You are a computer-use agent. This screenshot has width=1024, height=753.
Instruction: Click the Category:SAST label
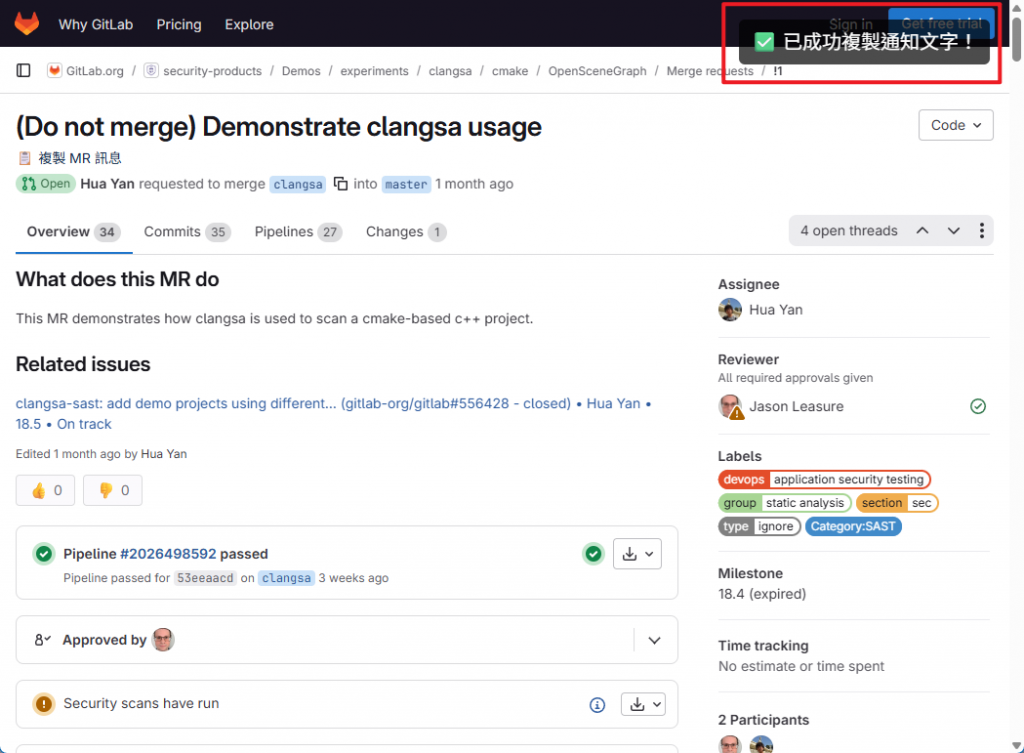tap(853, 526)
